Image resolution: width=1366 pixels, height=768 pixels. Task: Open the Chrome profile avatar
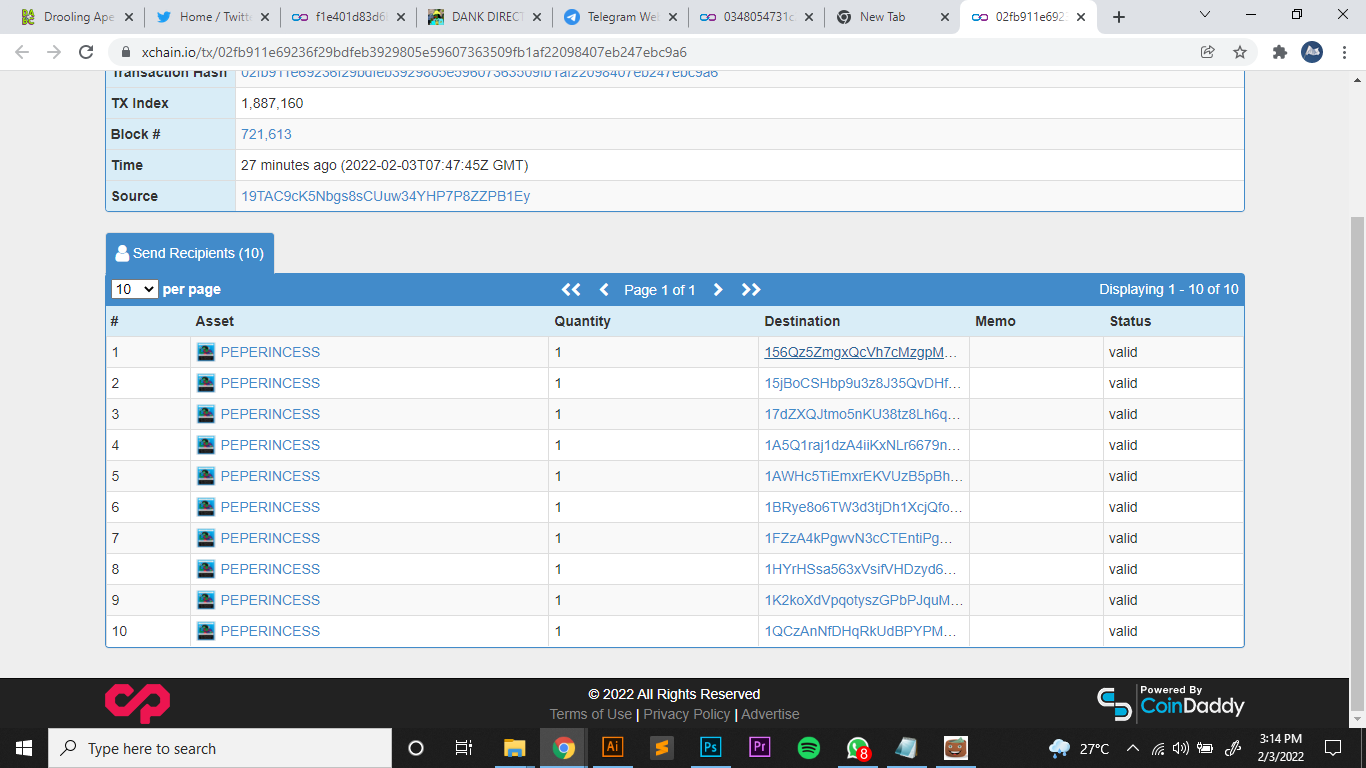pyautogui.click(x=1312, y=52)
